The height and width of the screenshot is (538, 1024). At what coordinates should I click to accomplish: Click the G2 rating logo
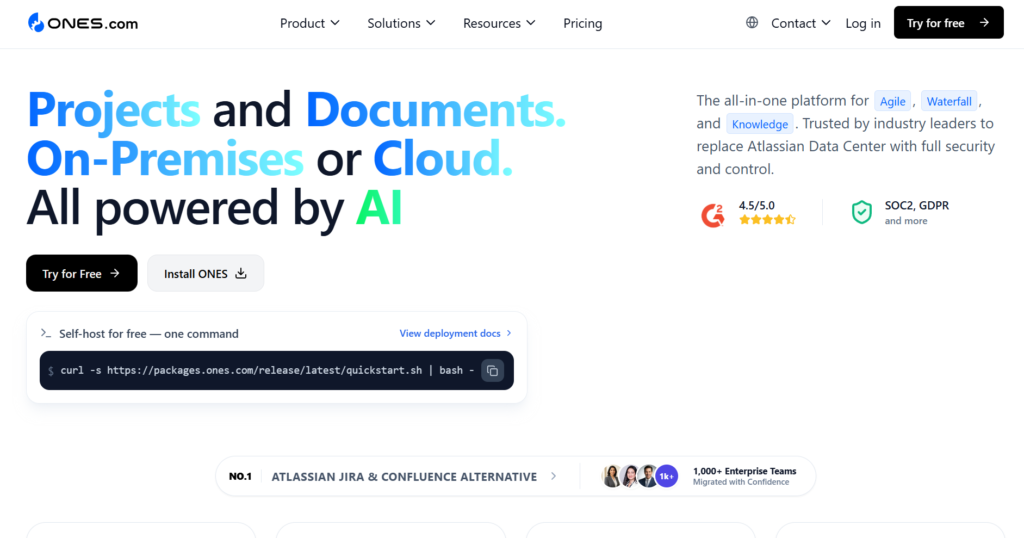pyautogui.click(x=713, y=215)
